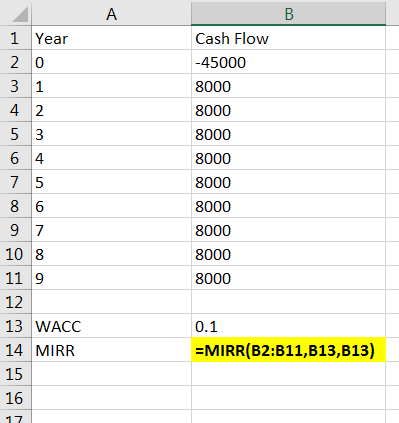The height and width of the screenshot is (423, 399).
Task: Select year 0 cell in column A
Action: point(111,62)
